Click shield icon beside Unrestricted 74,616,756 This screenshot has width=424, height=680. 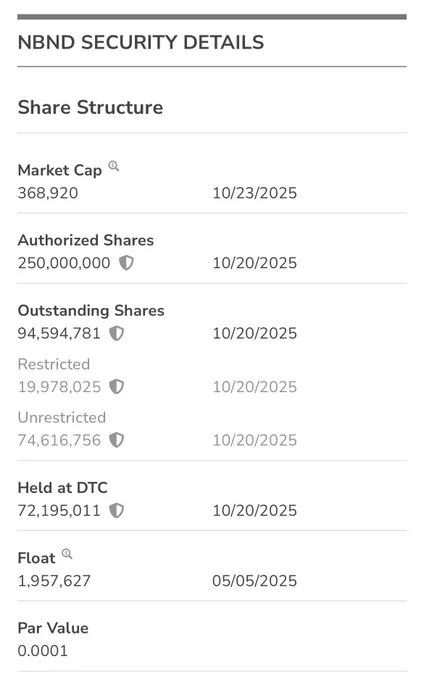click(116, 440)
